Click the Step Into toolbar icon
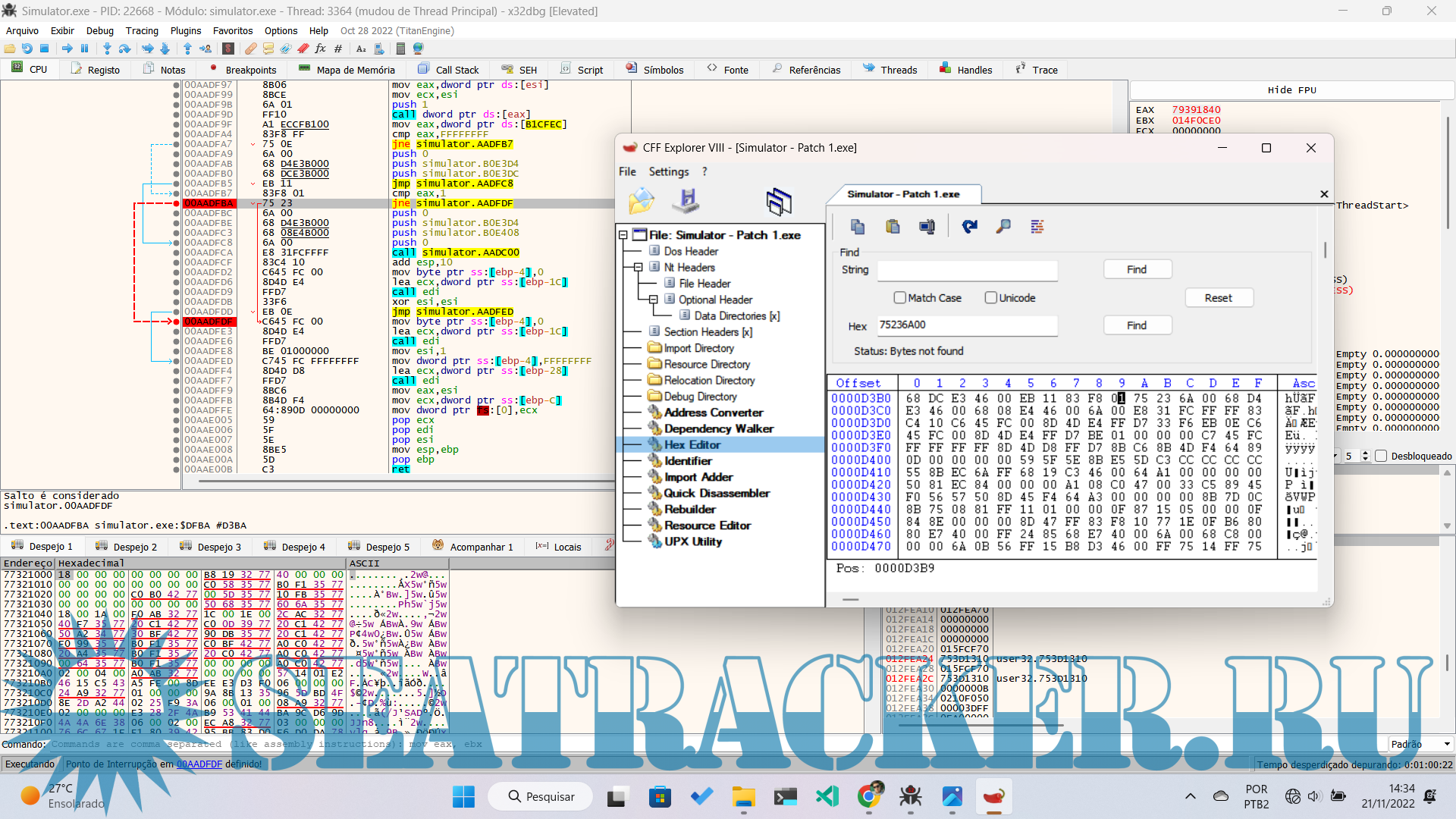Viewport: 1456px width, 819px height. (107, 49)
